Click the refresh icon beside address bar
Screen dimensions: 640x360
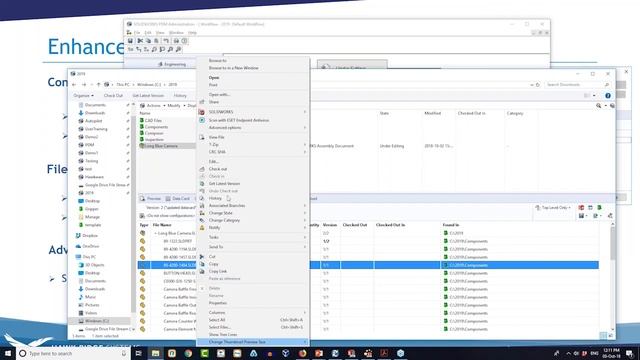[x=538, y=84]
